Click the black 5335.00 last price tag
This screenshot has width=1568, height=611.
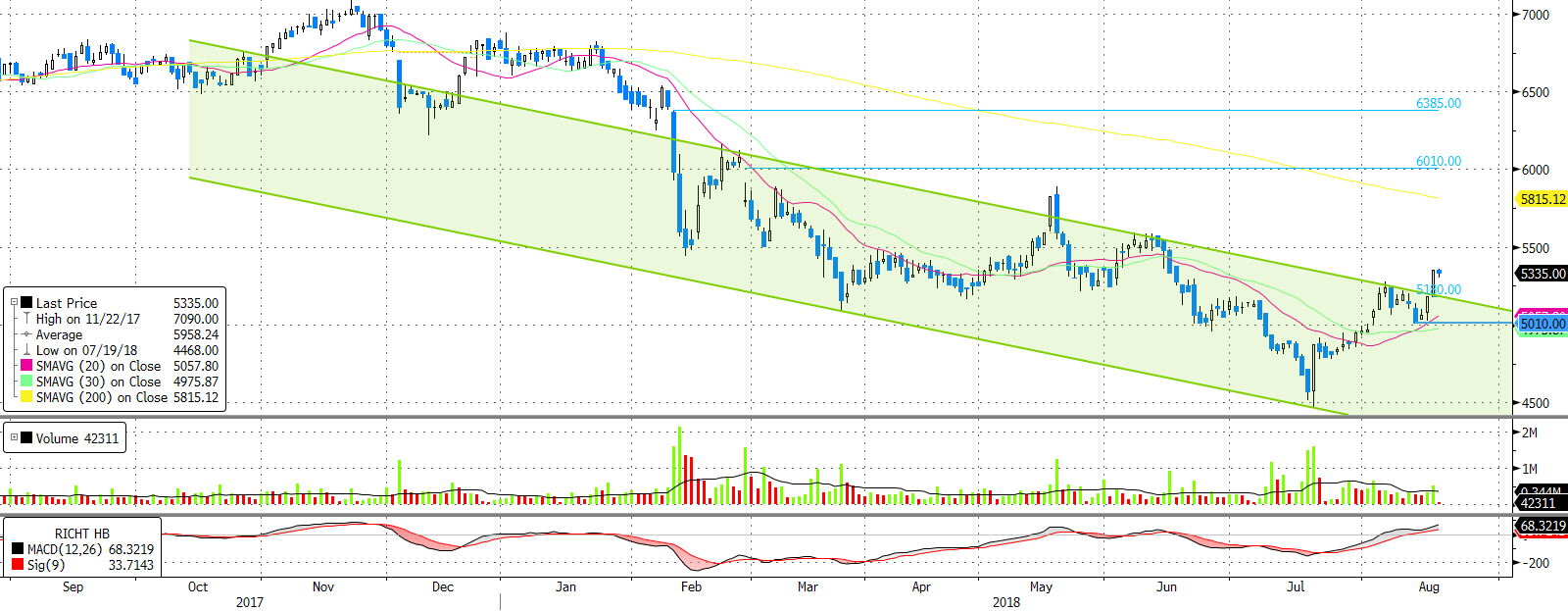click(1543, 274)
